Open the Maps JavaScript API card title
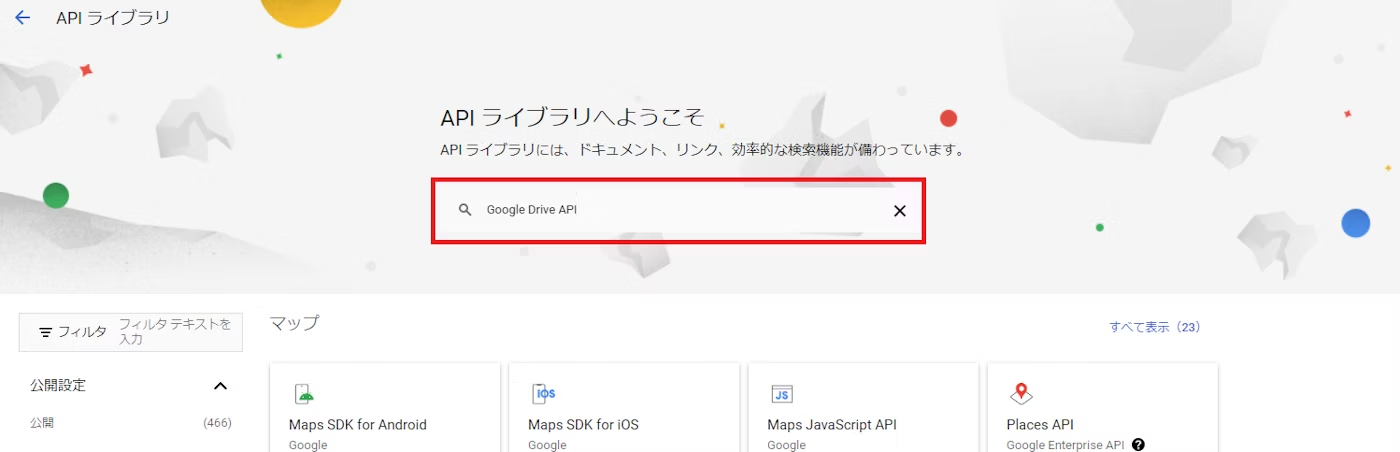Viewport: 1400px width, 452px height. (832, 425)
